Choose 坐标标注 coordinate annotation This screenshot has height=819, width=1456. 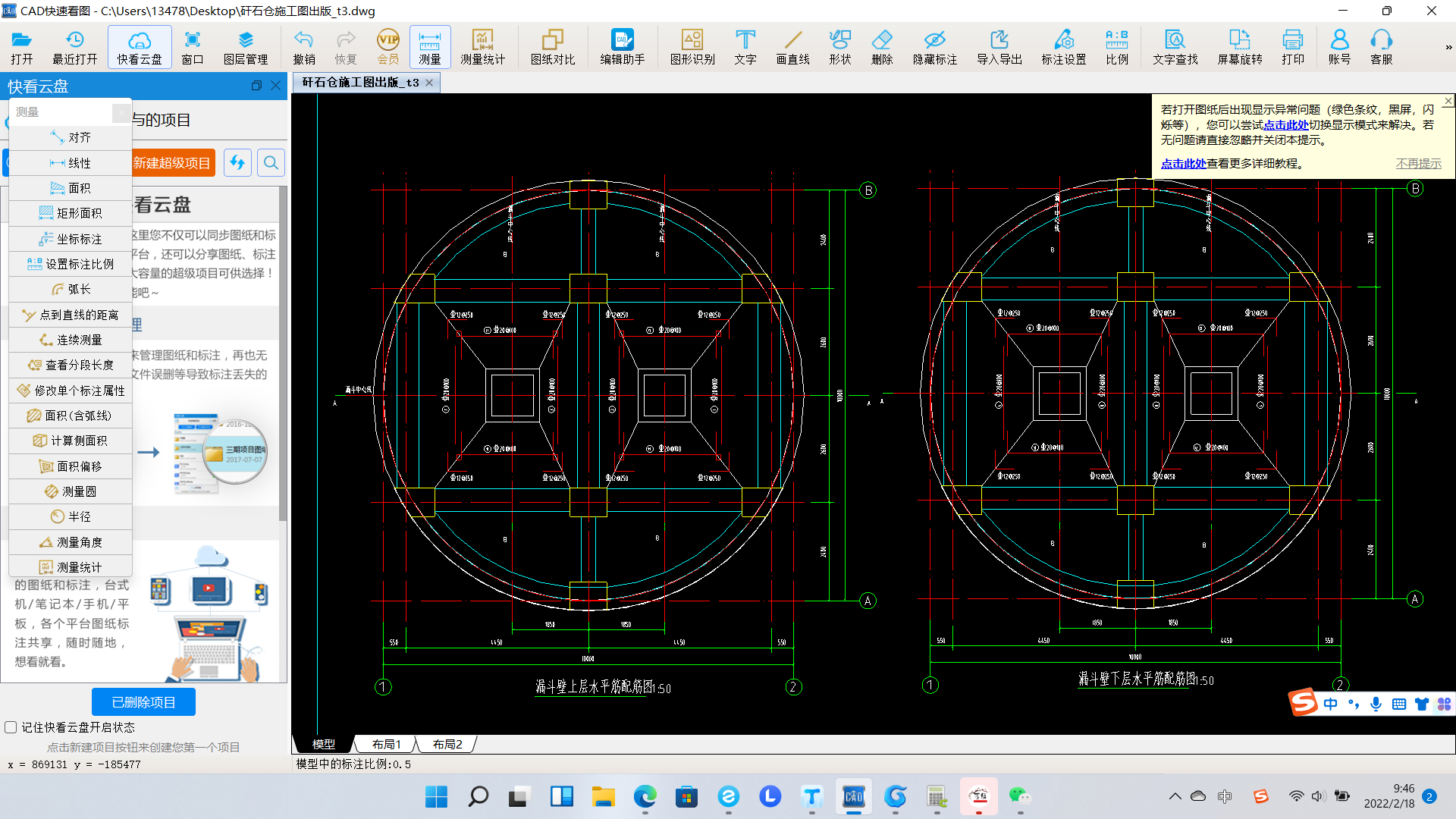[71, 239]
